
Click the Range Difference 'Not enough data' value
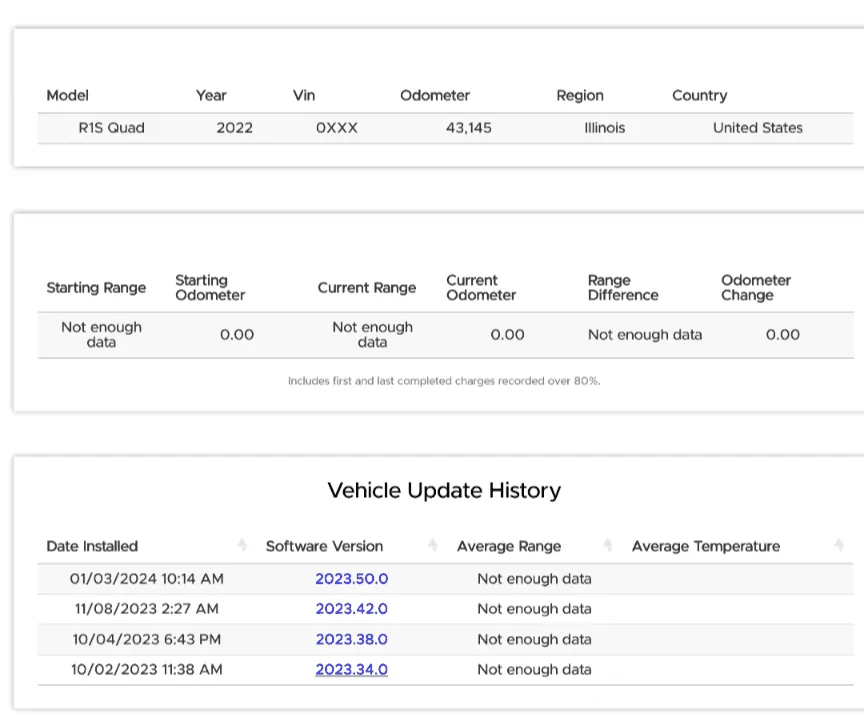(x=645, y=335)
